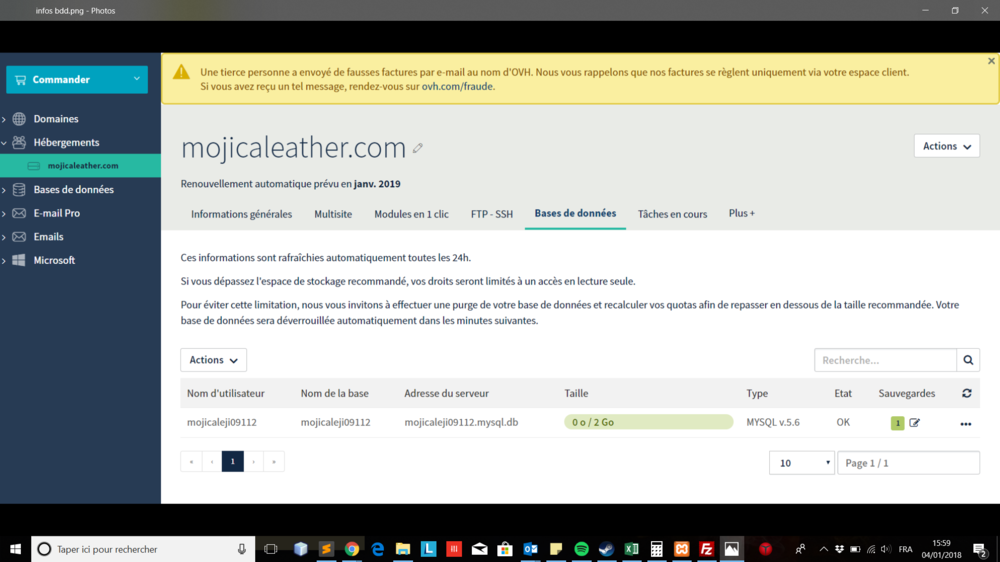Open FileZilla from the taskbar

pos(707,549)
